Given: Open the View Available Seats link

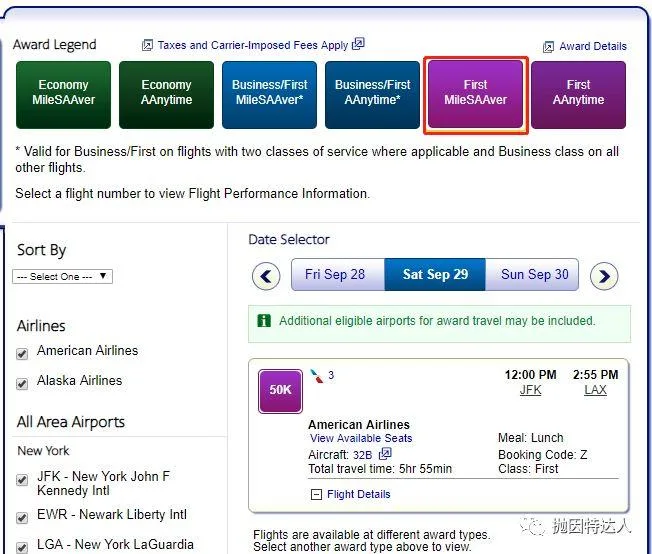Looking at the screenshot, I should (360, 438).
